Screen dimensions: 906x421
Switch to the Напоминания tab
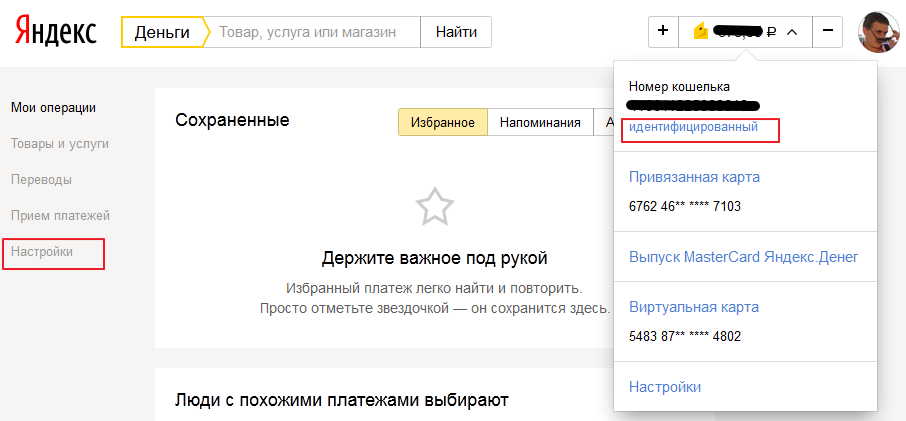pos(540,122)
